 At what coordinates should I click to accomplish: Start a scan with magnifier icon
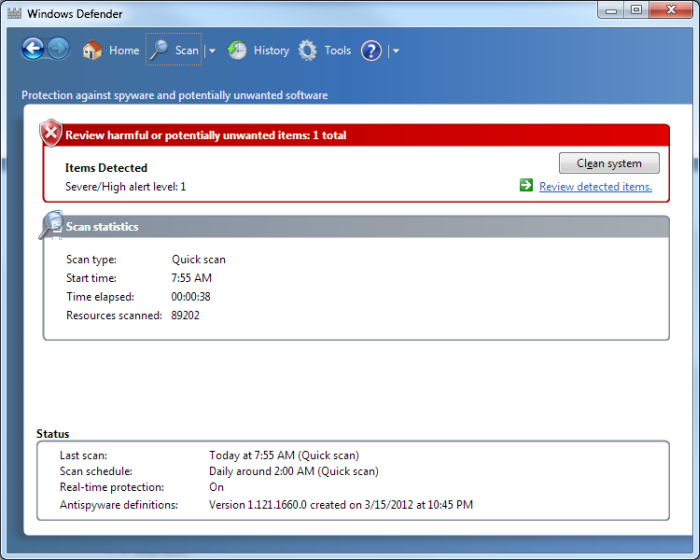pos(159,50)
